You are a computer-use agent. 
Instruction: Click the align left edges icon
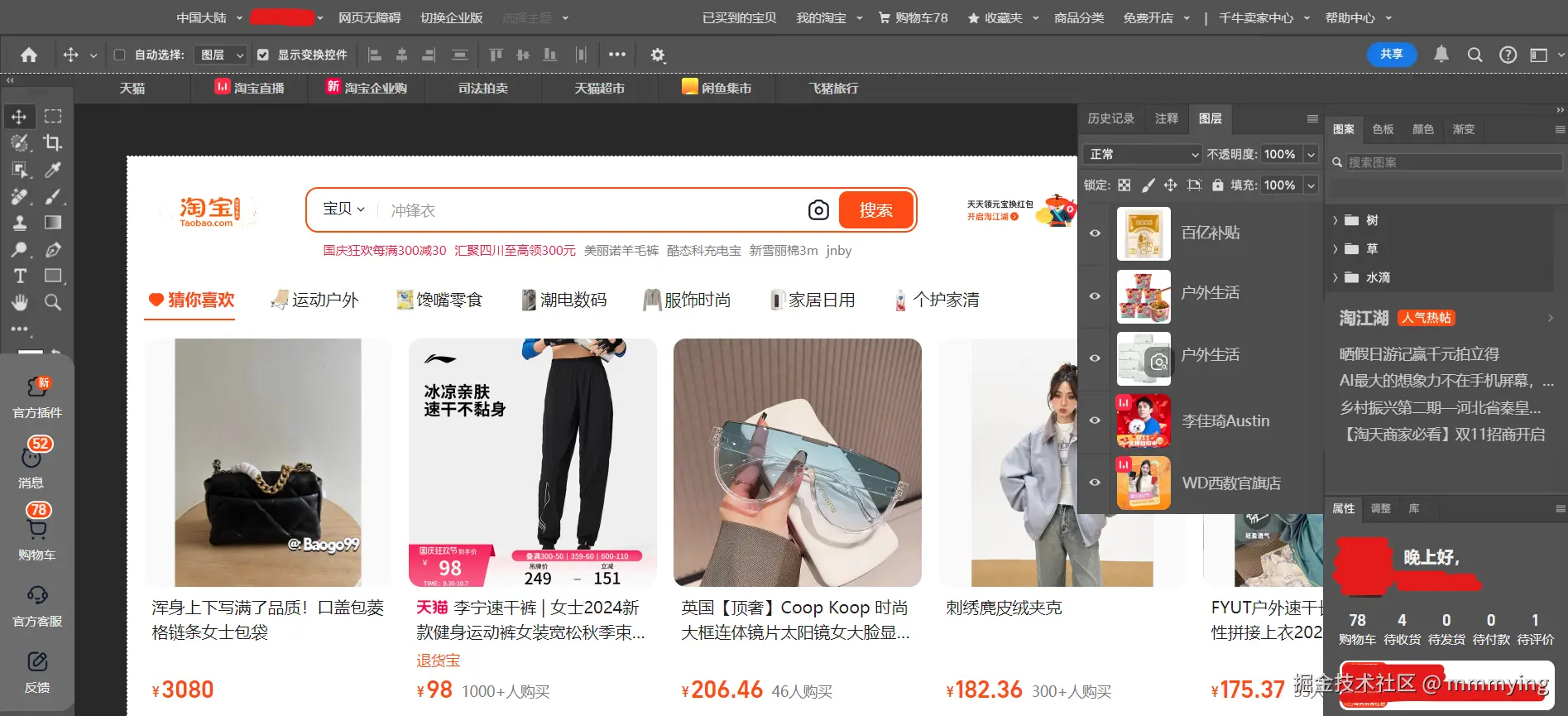pyautogui.click(x=375, y=55)
